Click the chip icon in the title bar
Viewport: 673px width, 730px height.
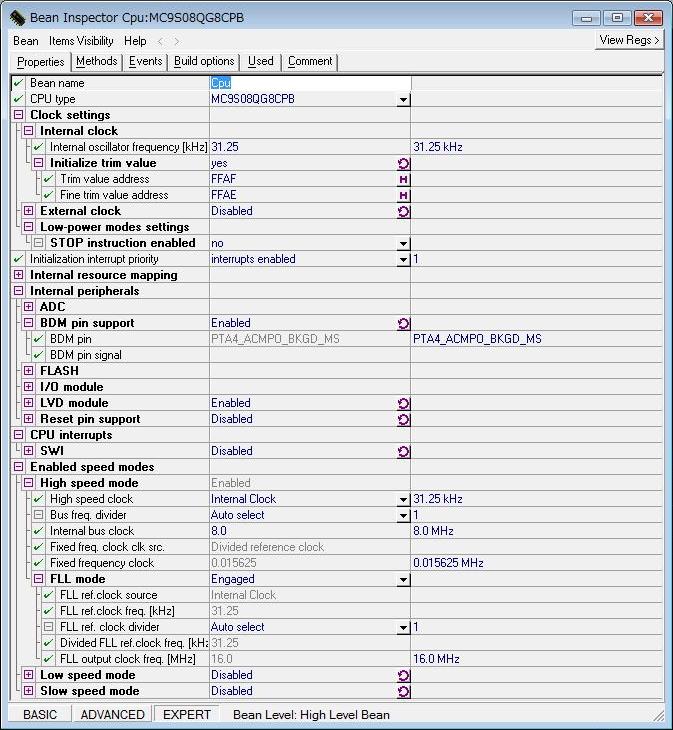coord(18,18)
